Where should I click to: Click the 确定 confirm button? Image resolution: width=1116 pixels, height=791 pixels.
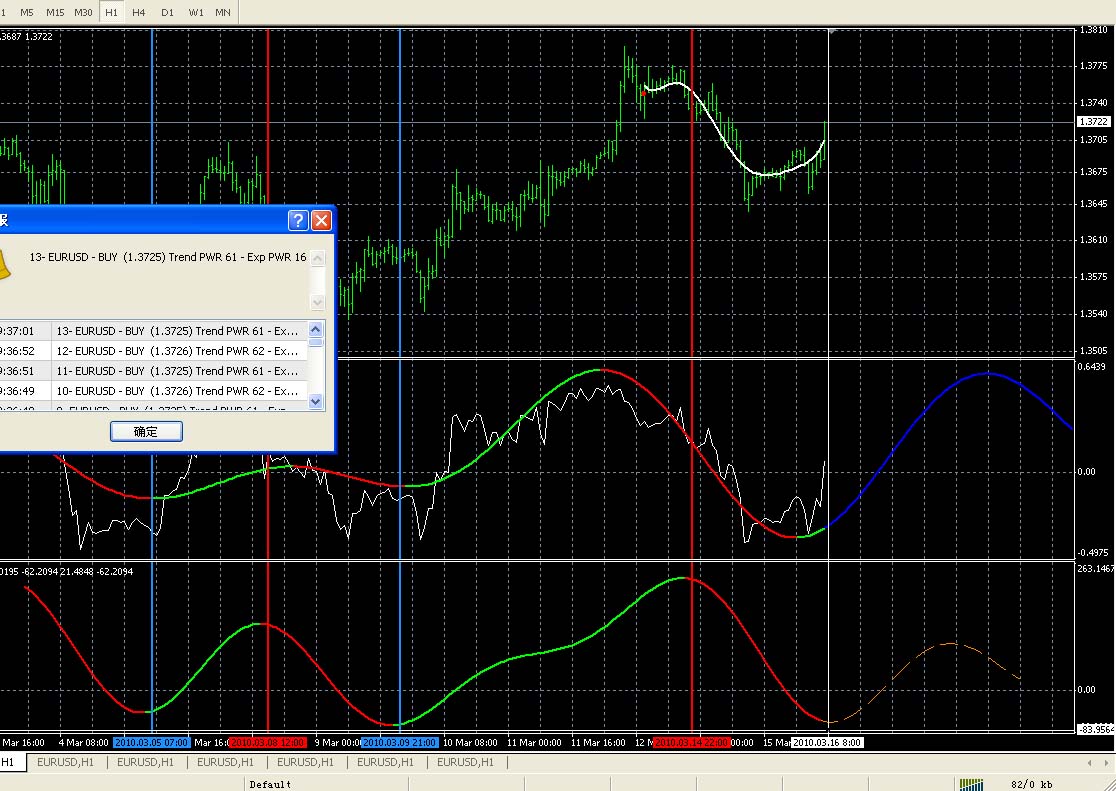point(147,431)
